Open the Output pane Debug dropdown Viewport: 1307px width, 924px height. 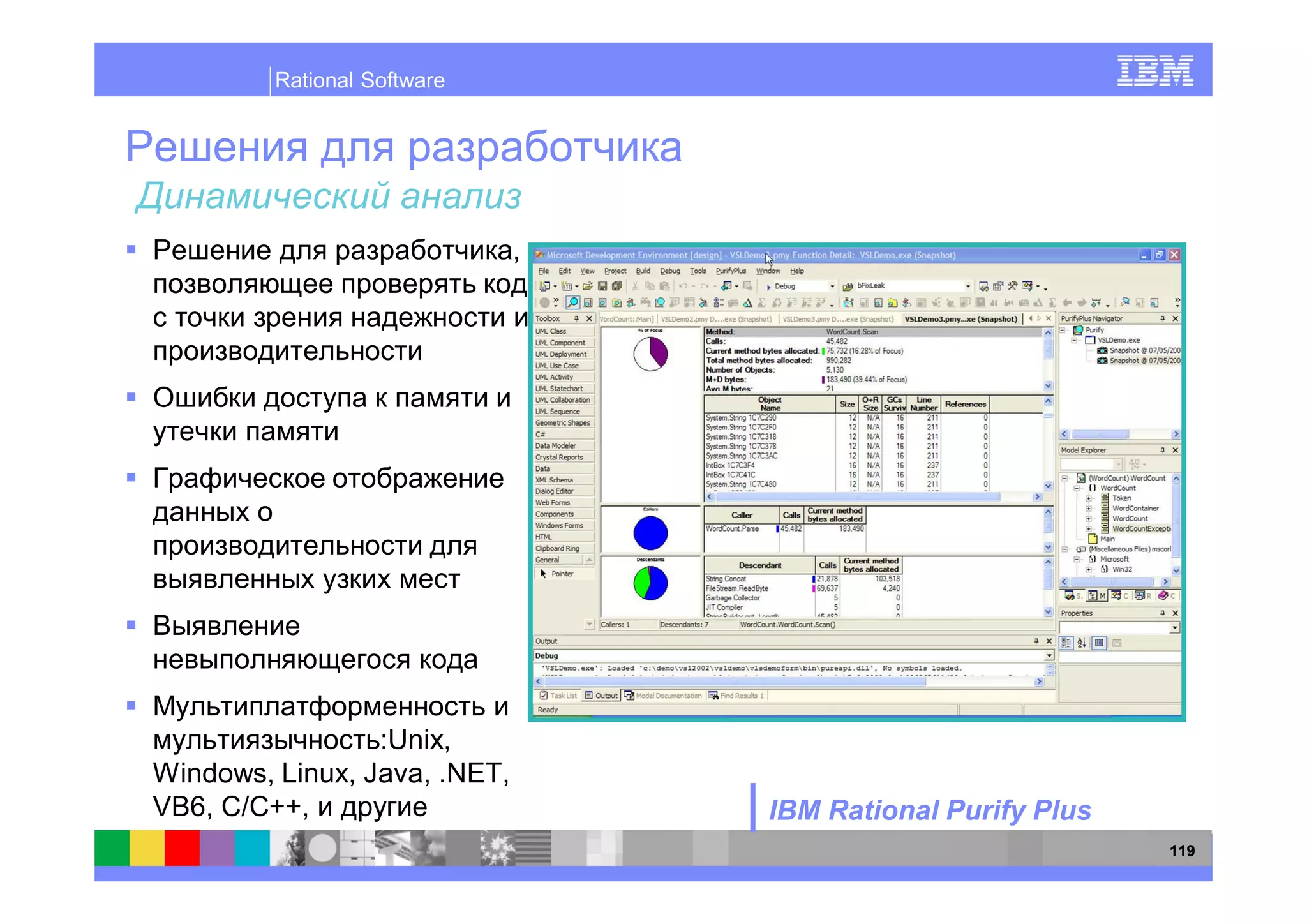[x=1049, y=656]
